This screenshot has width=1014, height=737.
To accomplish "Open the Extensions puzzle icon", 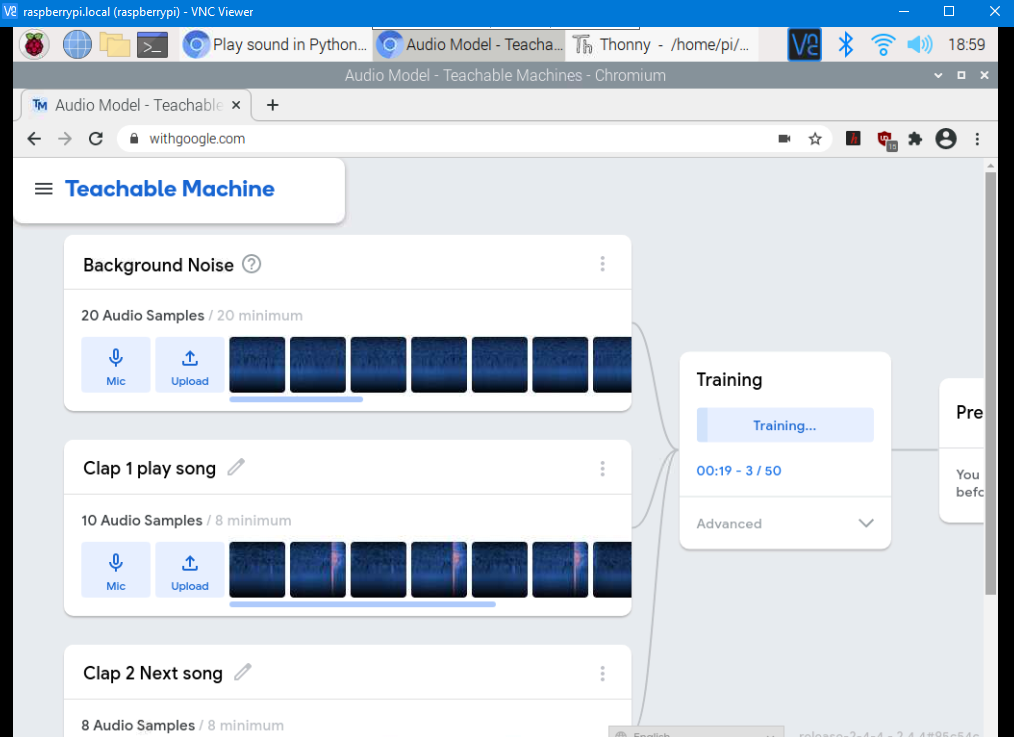I will (x=914, y=138).
